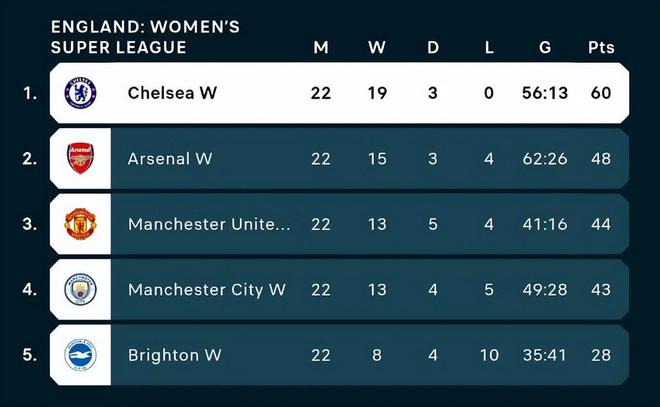Open the Arsenal W team link

pos(170,158)
